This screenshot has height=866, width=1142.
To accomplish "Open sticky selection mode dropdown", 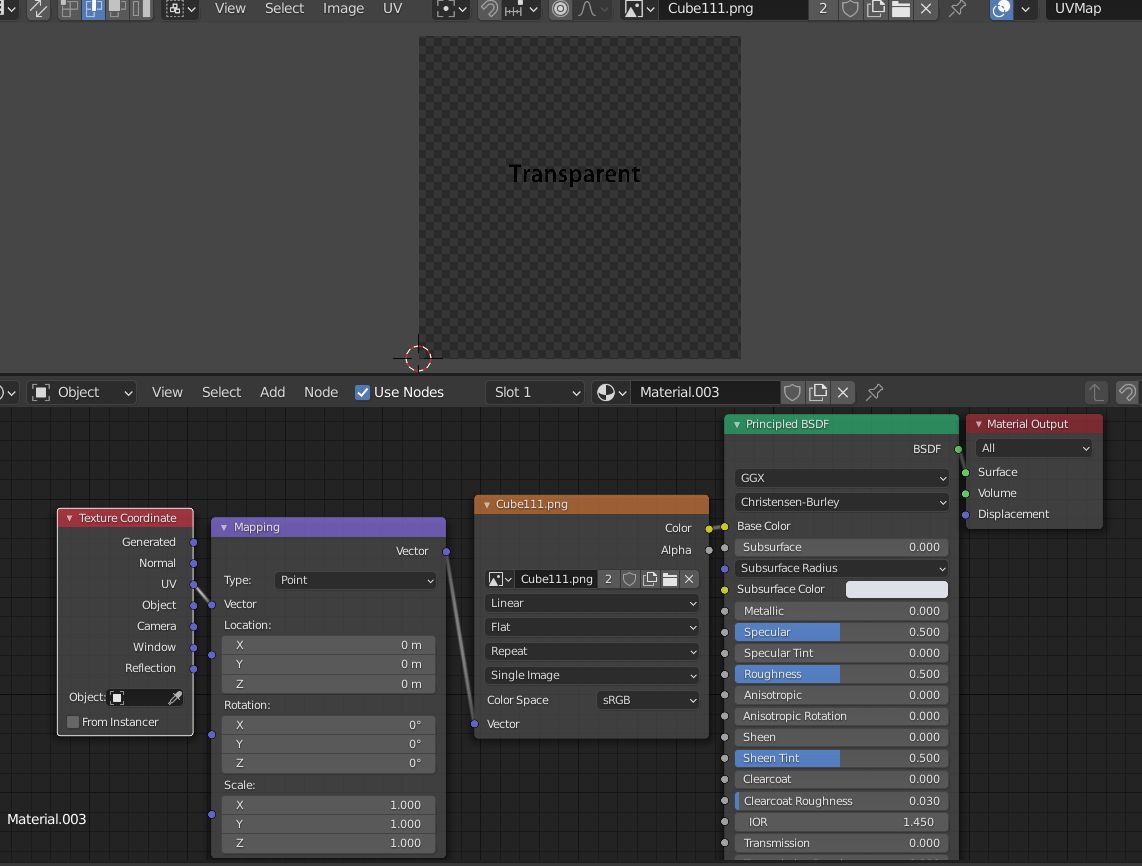I will click(181, 9).
